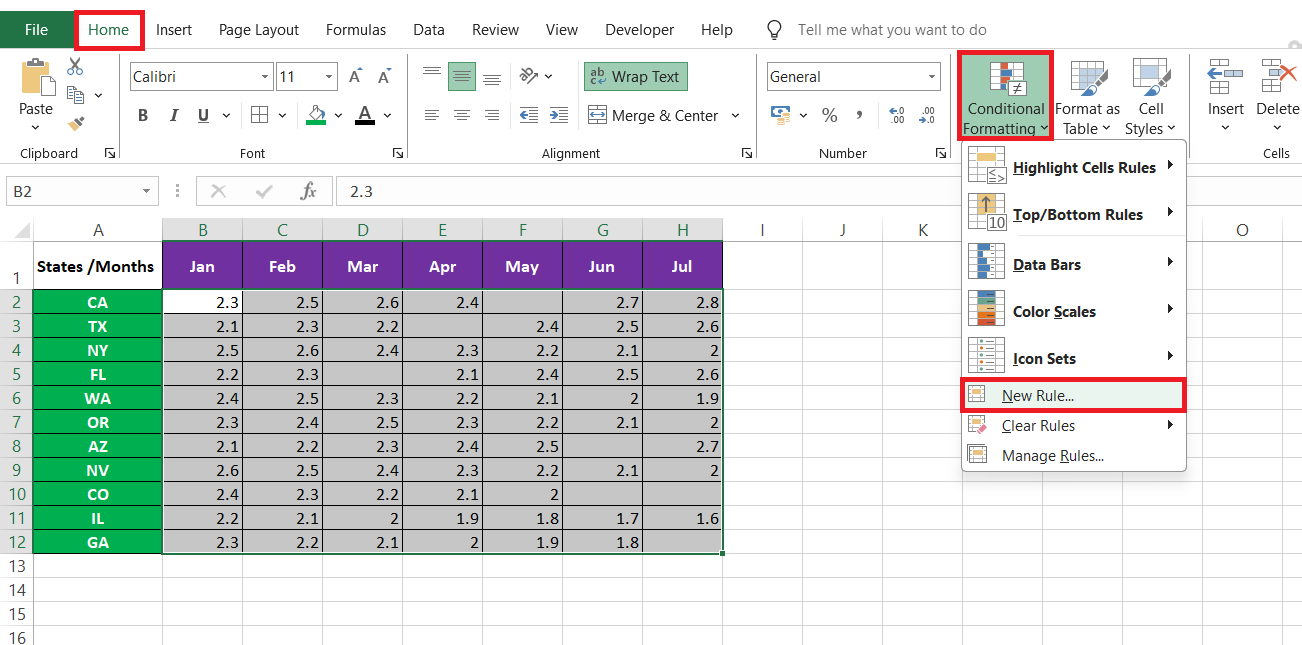Align text right in cells

pyautogui.click(x=492, y=115)
